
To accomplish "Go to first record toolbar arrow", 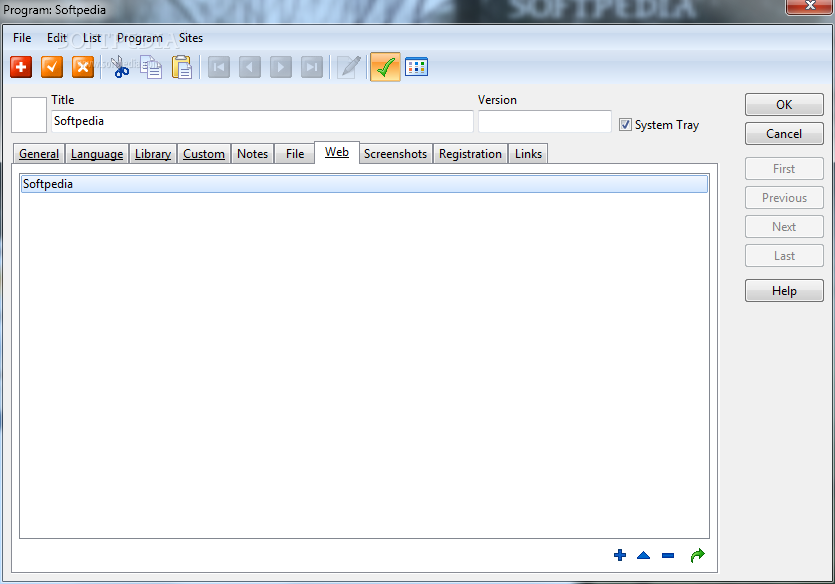I will (x=219, y=67).
